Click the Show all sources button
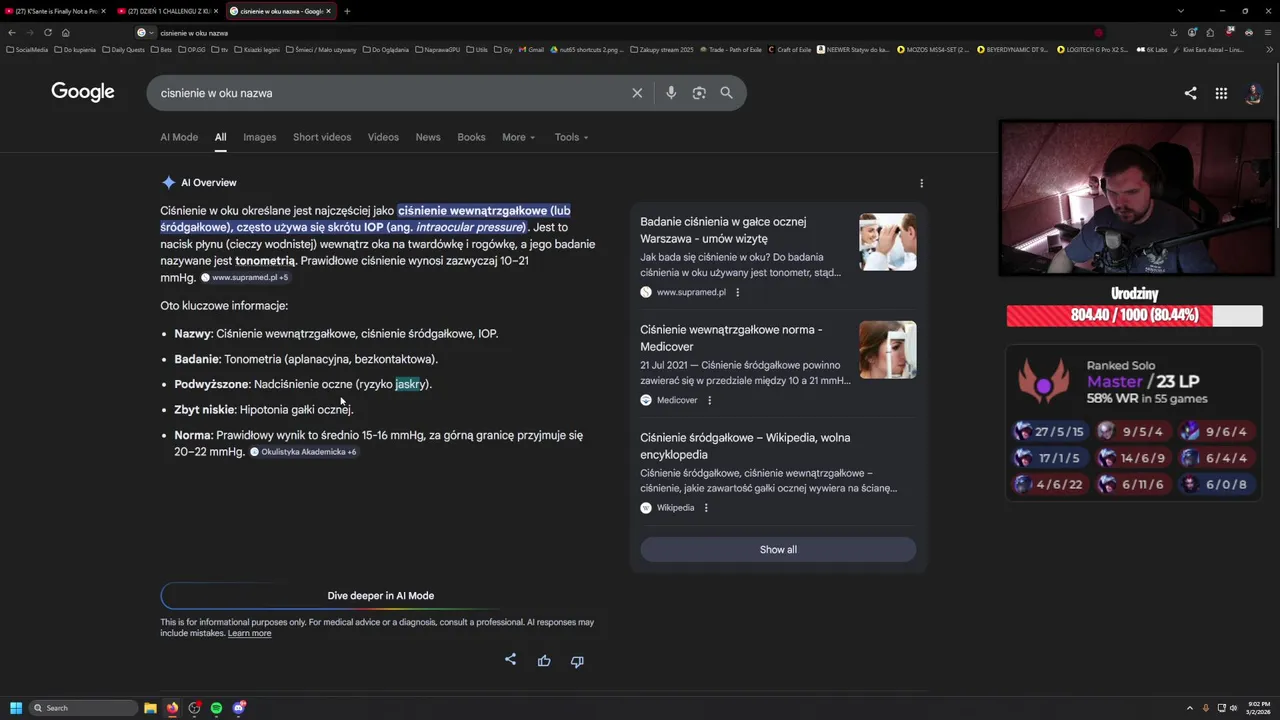The height and width of the screenshot is (720, 1280). point(778,549)
